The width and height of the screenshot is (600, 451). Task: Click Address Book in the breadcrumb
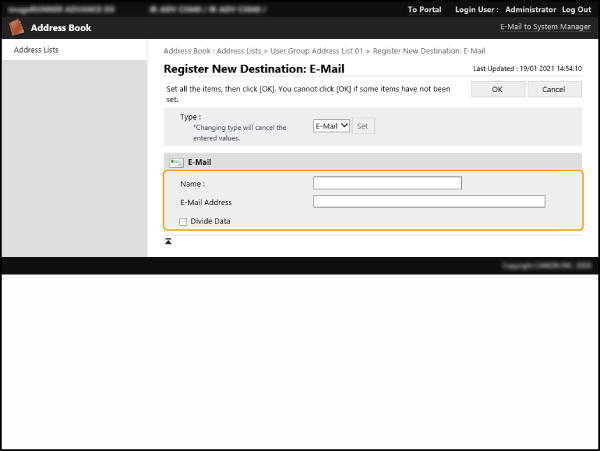(188, 49)
